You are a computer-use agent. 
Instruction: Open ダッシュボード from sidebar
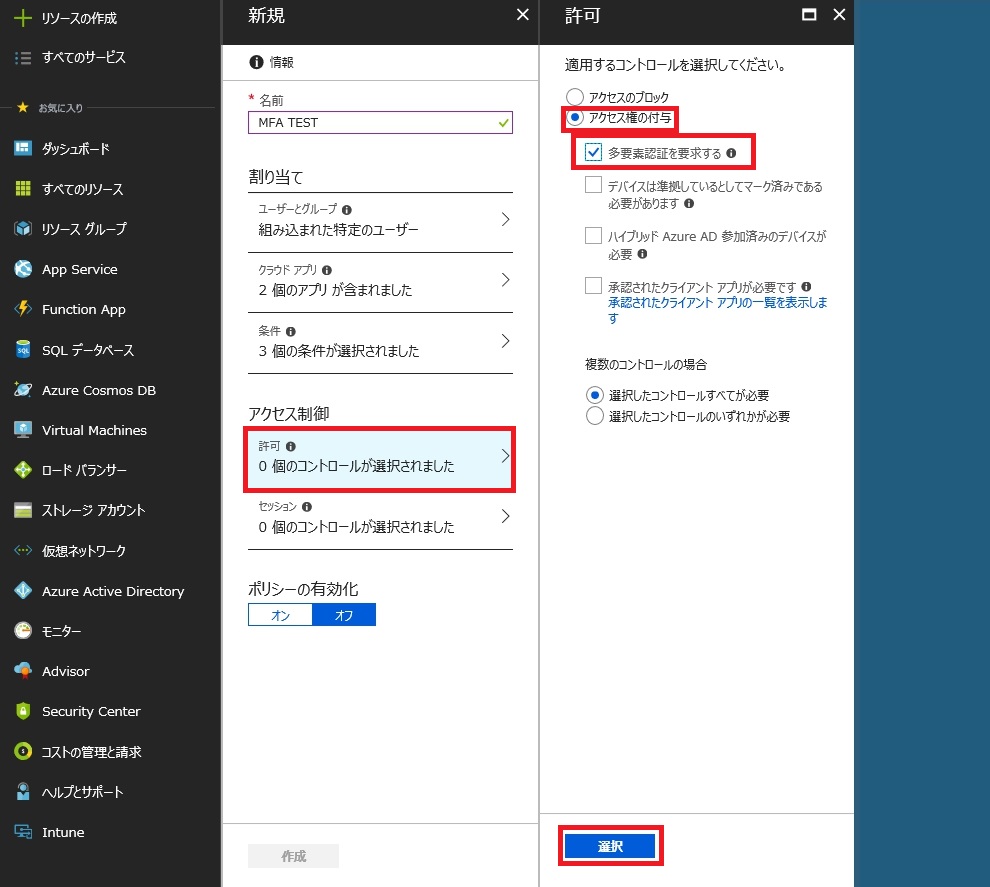76,148
